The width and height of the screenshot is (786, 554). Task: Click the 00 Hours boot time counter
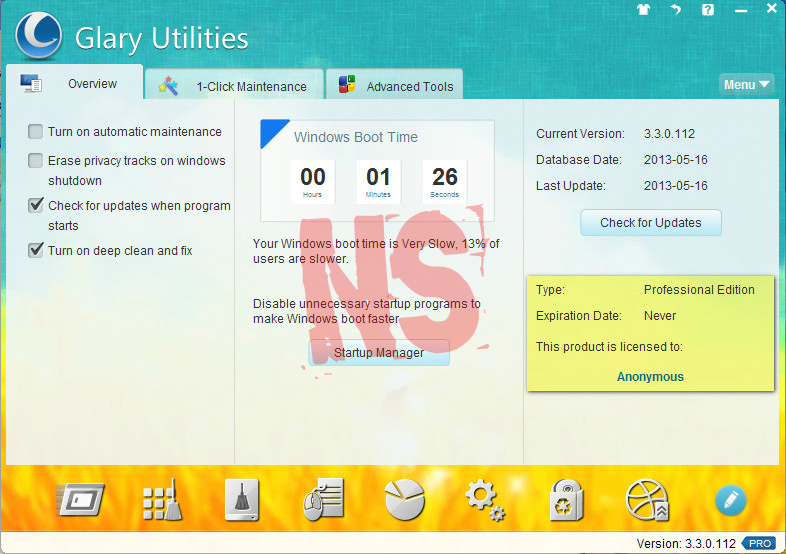click(x=313, y=181)
